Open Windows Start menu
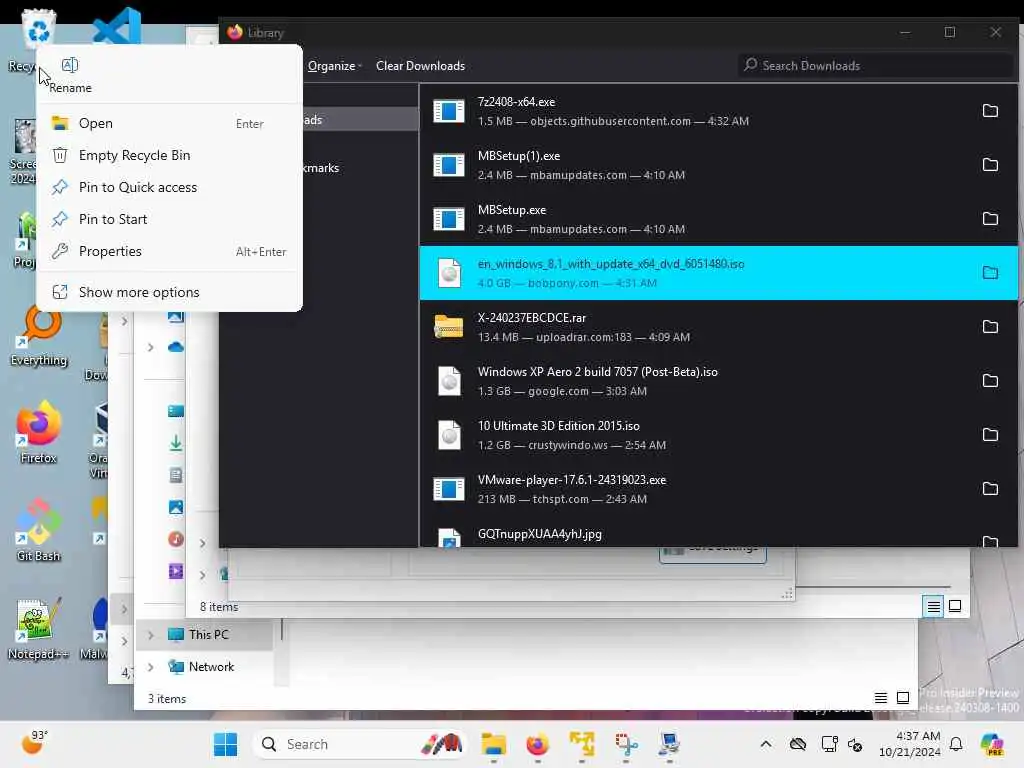This screenshot has height=768, width=1024. [226, 744]
